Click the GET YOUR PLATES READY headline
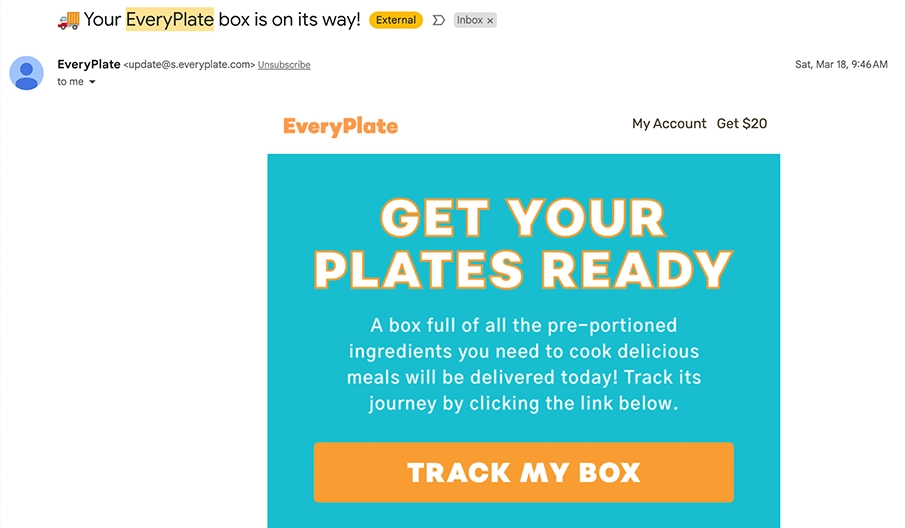The width and height of the screenshot is (905, 528). coord(523,244)
